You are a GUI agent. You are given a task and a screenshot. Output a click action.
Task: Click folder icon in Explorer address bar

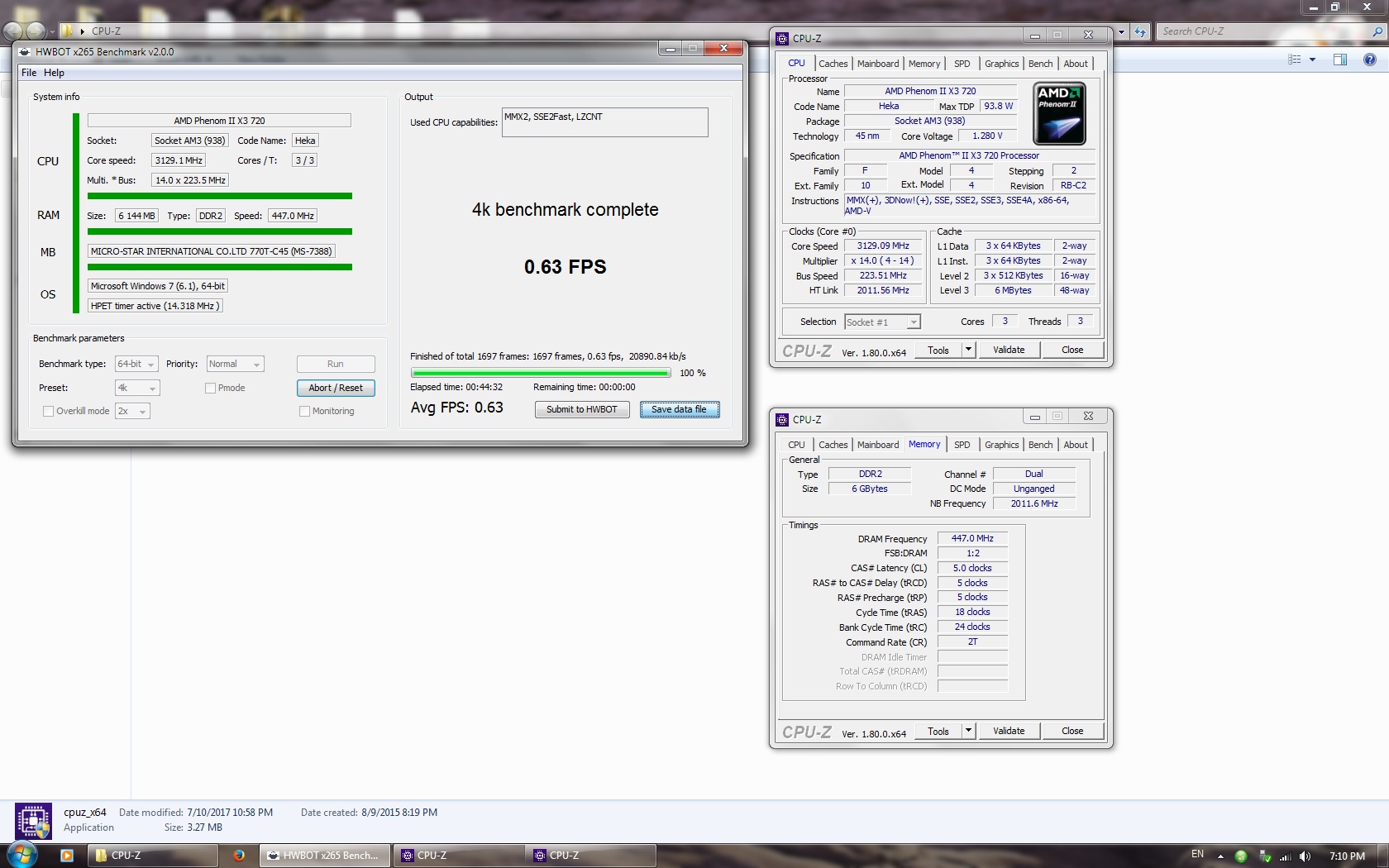(68, 31)
